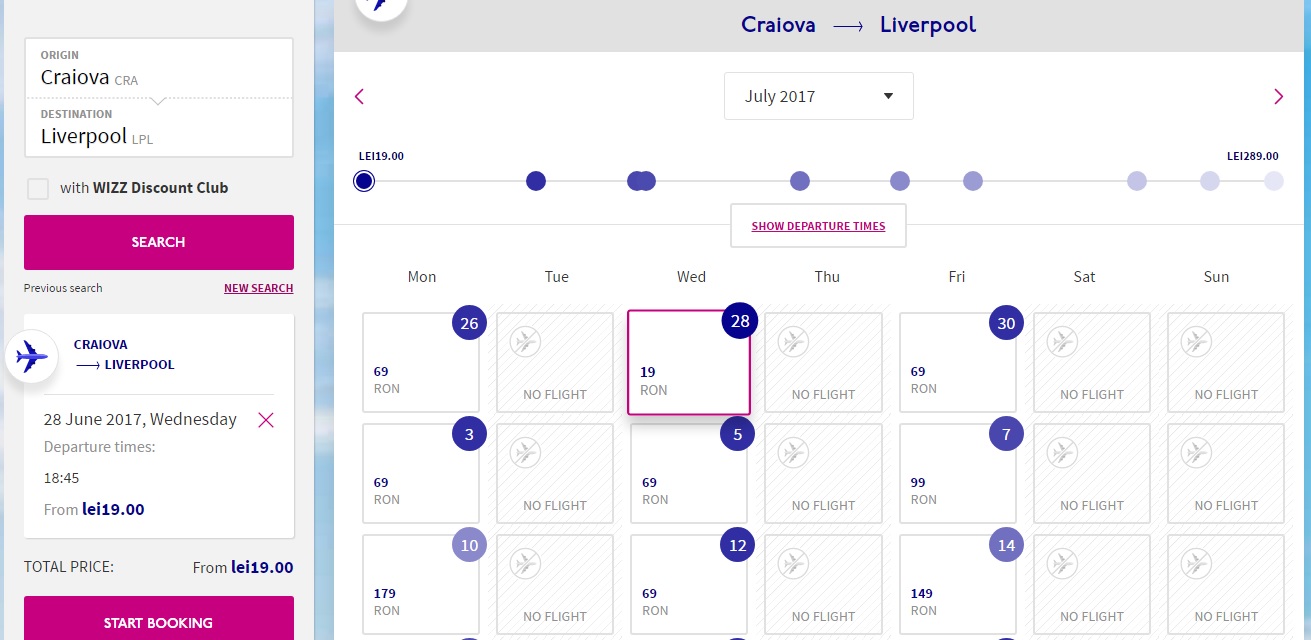Click START BOOKING button

click(x=159, y=620)
